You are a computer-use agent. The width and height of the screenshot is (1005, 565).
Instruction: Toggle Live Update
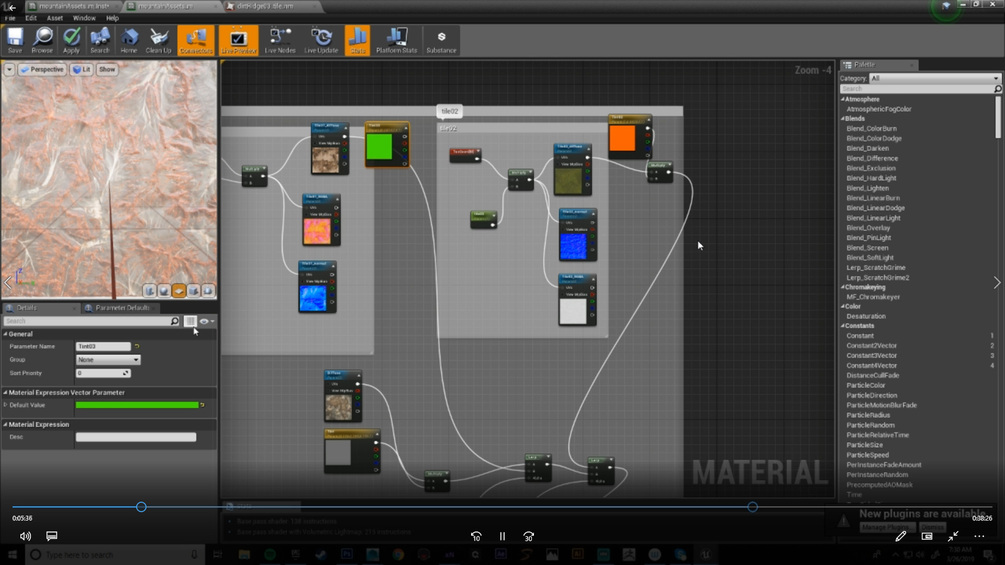tap(321, 40)
